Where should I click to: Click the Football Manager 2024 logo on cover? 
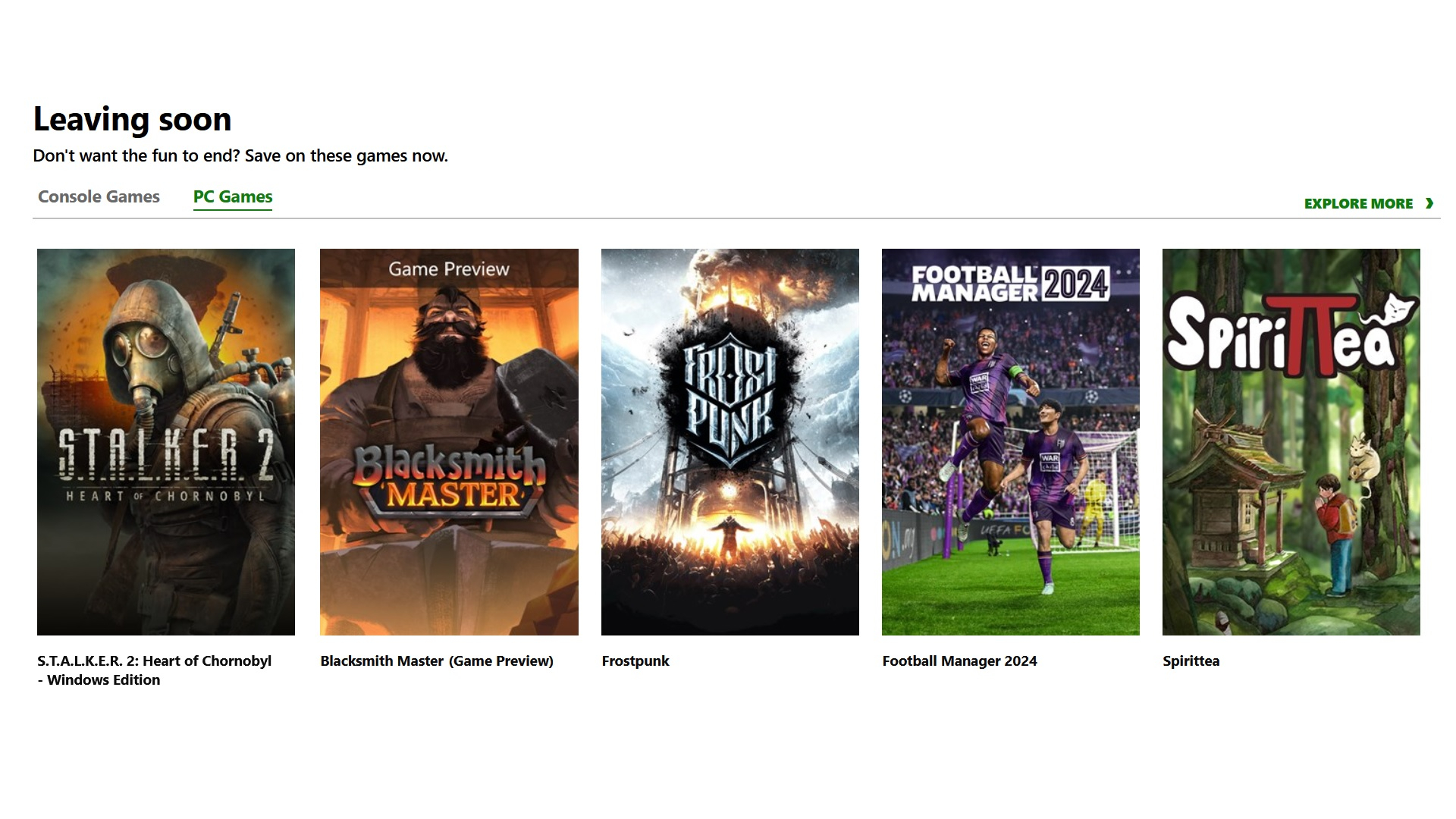[1010, 284]
